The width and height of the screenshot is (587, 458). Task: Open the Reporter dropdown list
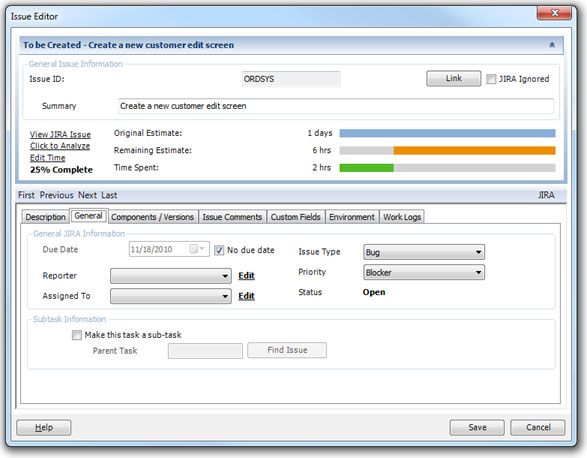(x=171, y=276)
